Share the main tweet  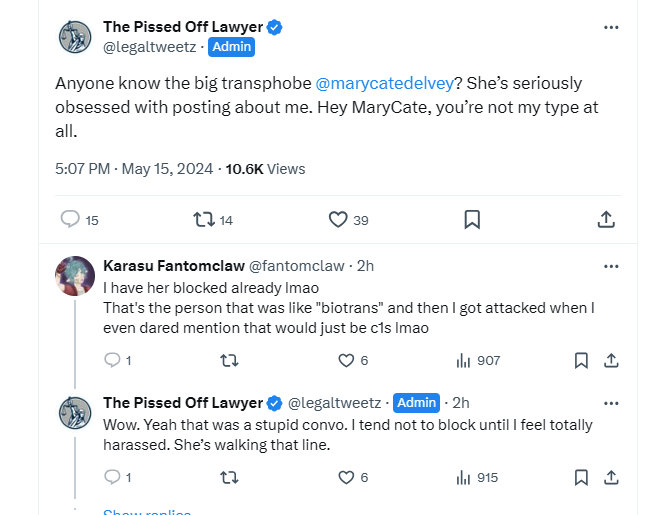[x=606, y=220]
